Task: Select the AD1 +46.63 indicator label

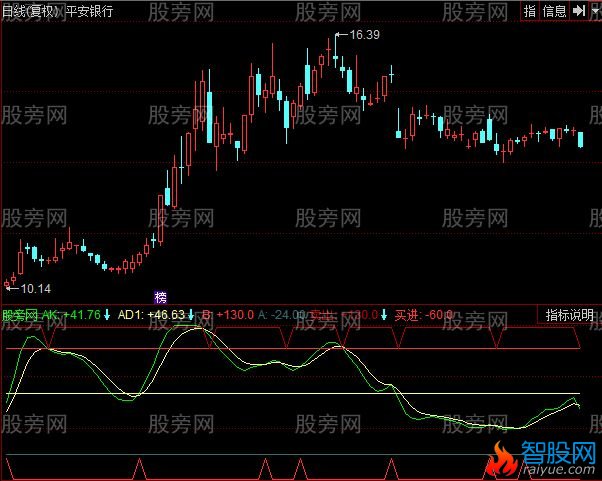Action: [150, 315]
